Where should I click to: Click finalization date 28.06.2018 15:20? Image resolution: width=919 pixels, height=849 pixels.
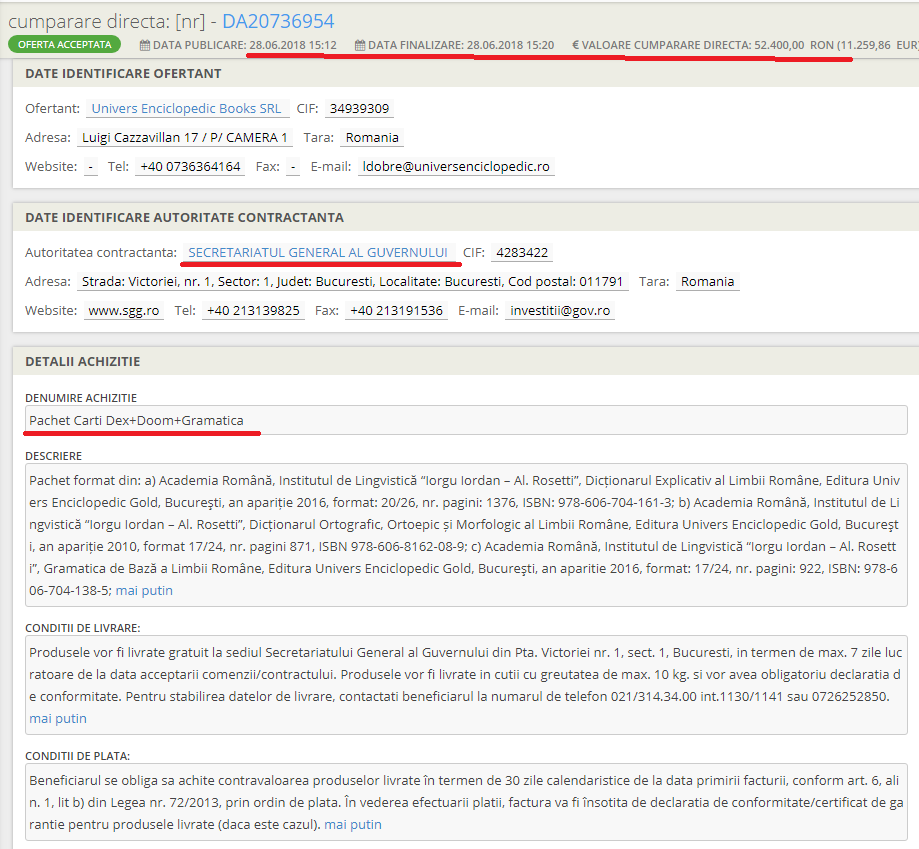click(510, 45)
